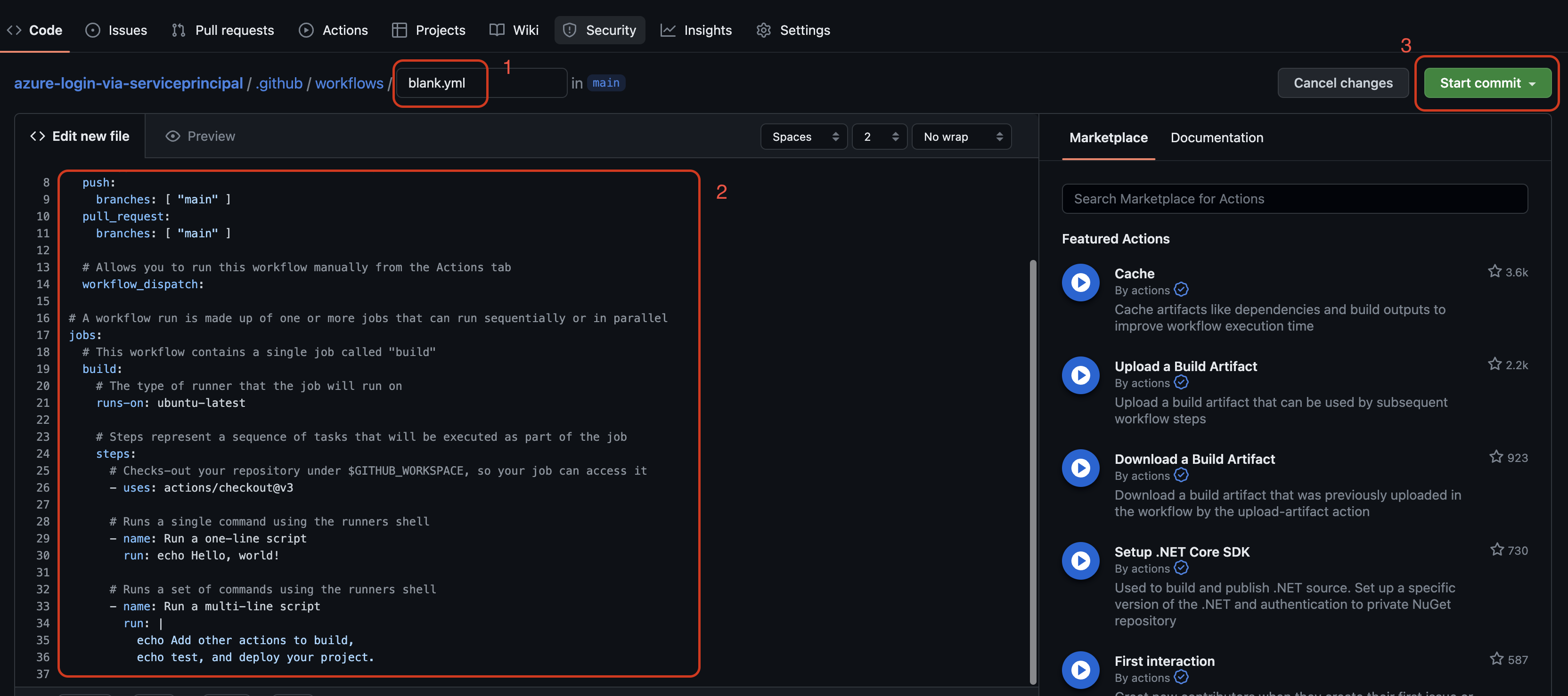
Task: Click the star icon showing 587
Action: (x=1496, y=659)
